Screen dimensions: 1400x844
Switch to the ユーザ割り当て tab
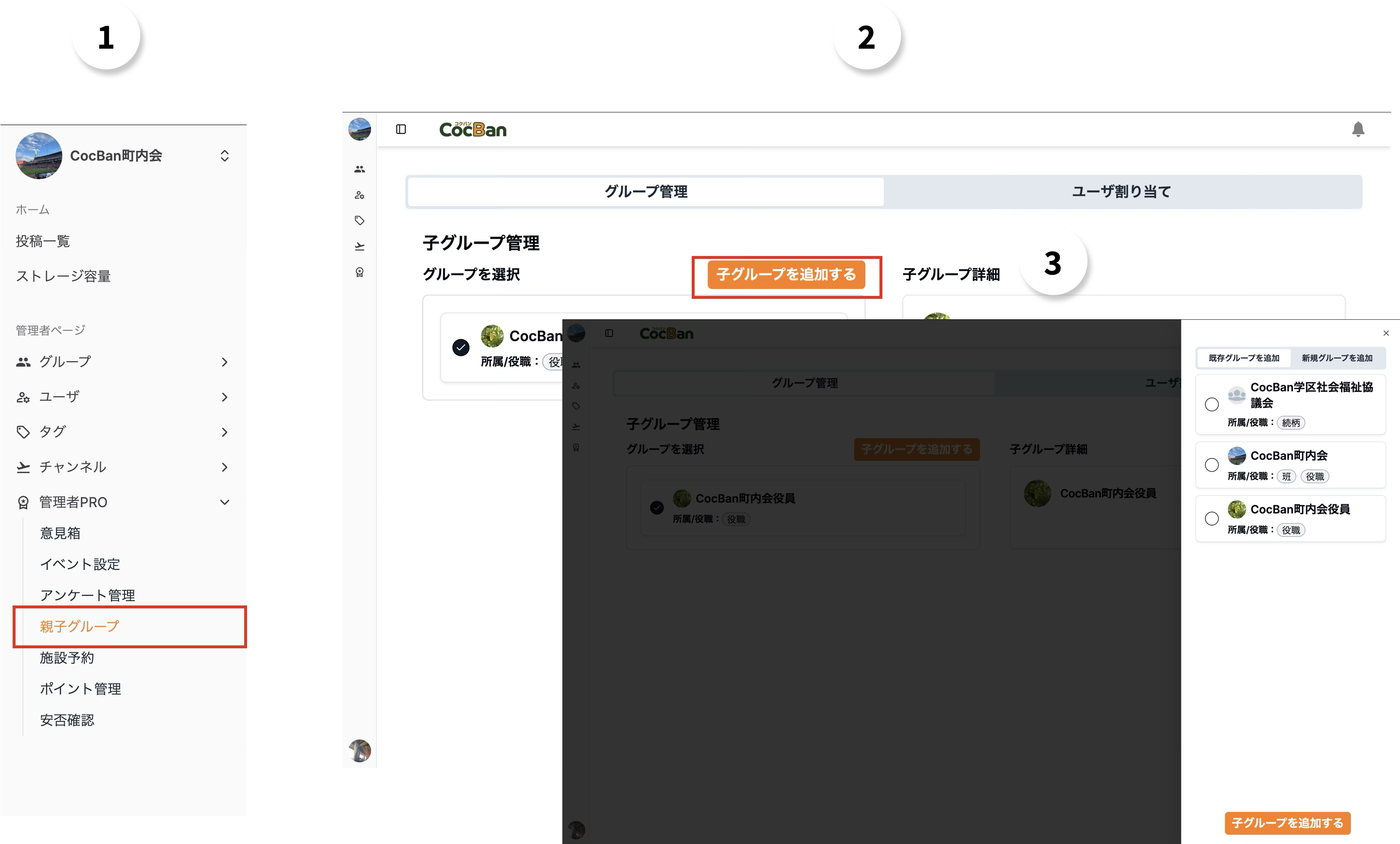[x=1122, y=192]
